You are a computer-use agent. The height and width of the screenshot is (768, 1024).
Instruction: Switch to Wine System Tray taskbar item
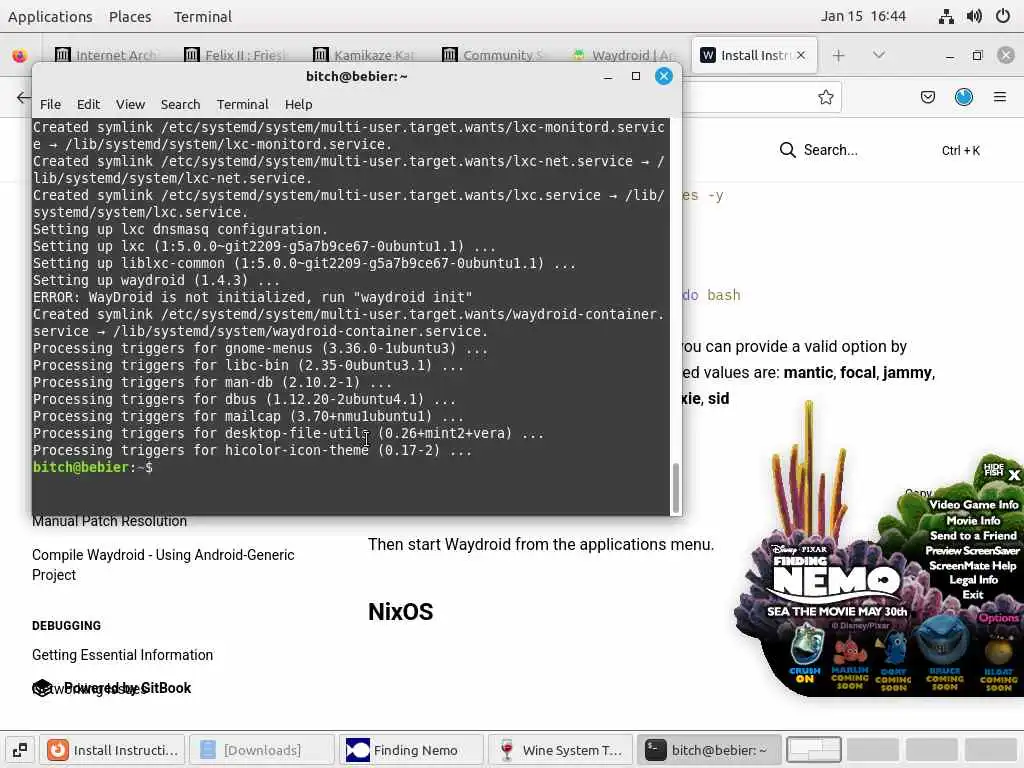(560, 750)
